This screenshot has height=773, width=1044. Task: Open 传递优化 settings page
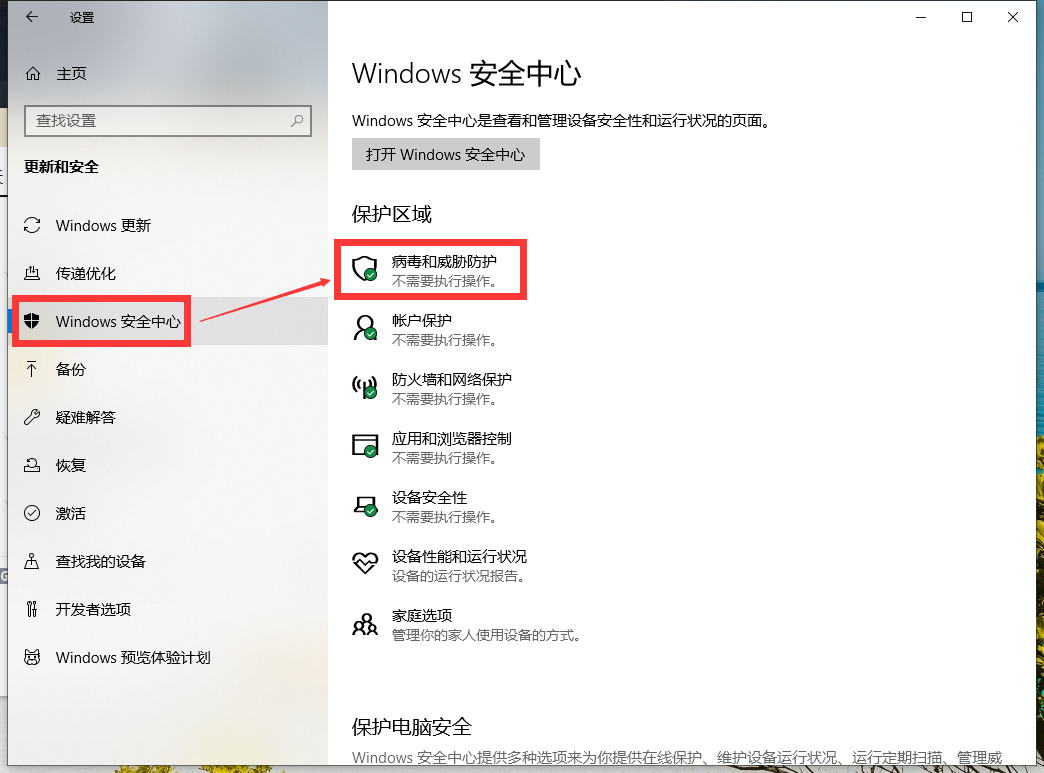tap(168, 273)
